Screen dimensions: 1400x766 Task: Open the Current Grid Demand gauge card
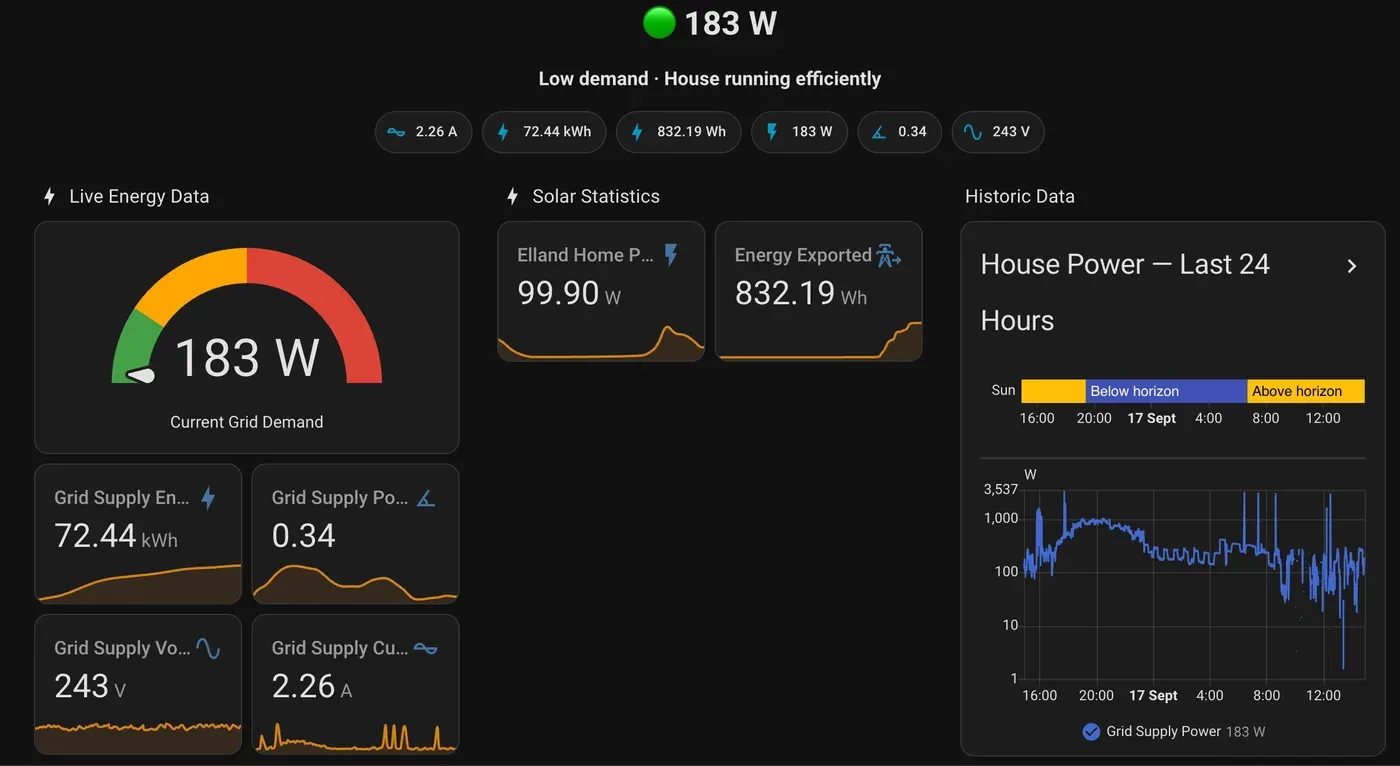pyautogui.click(x=247, y=338)
